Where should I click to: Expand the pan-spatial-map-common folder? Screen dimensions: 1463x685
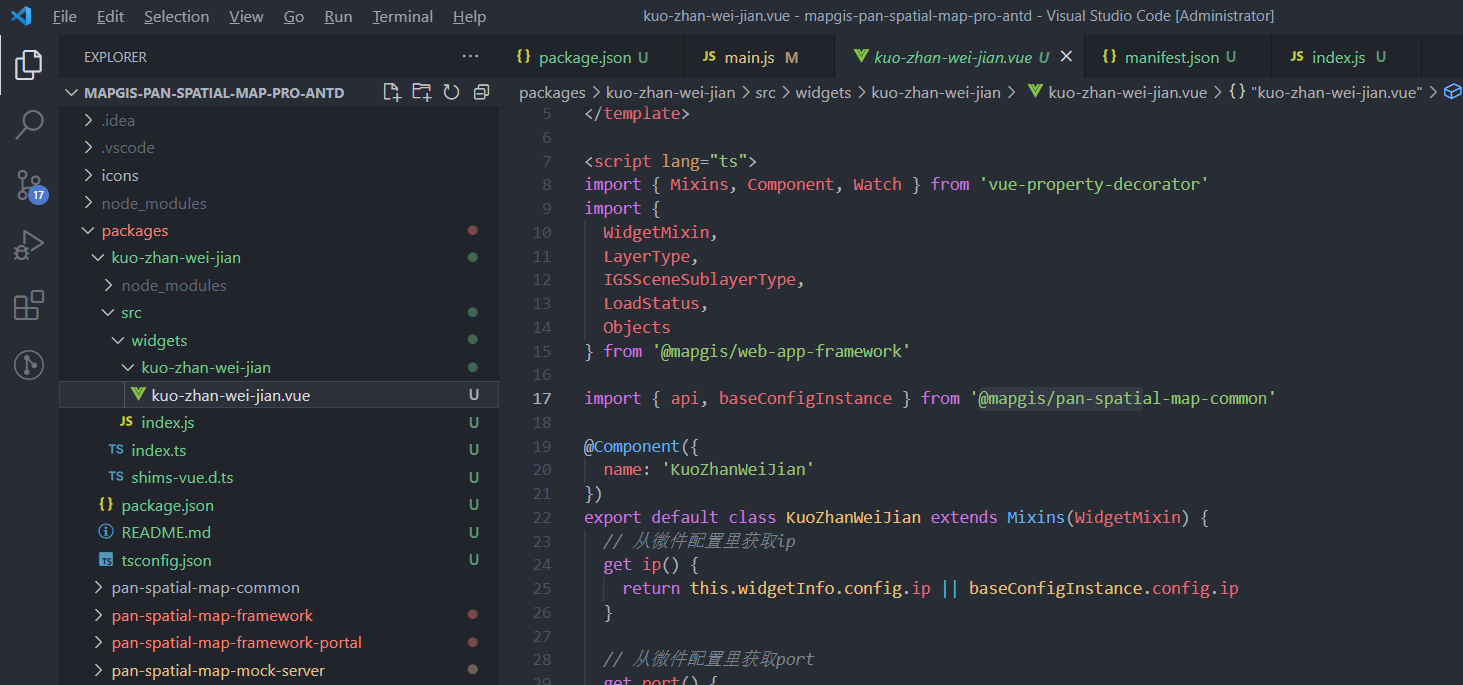point(205,588)
